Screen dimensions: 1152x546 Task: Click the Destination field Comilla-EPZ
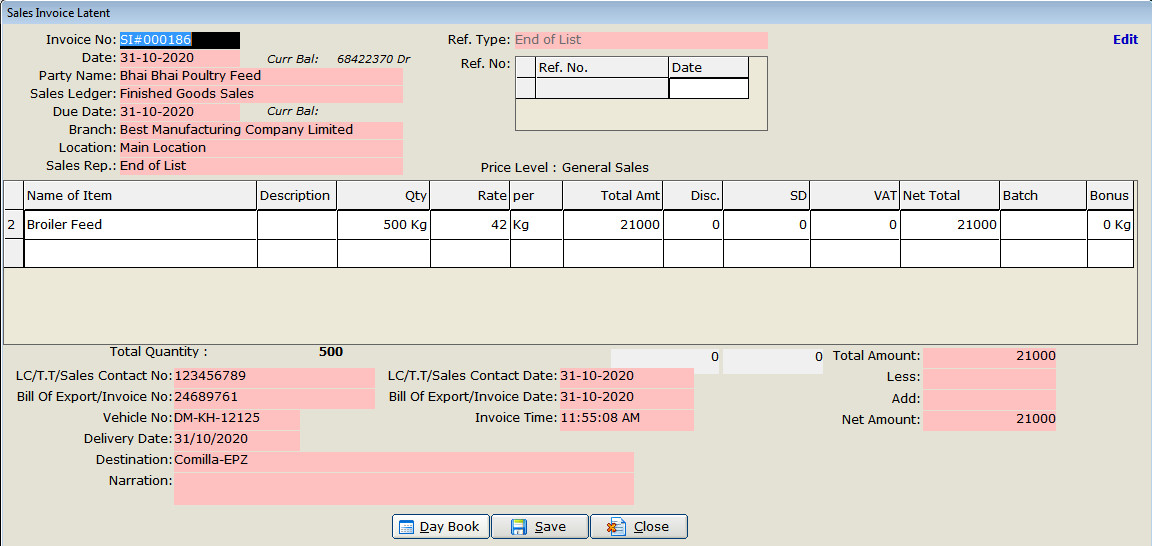click(403, 460)
